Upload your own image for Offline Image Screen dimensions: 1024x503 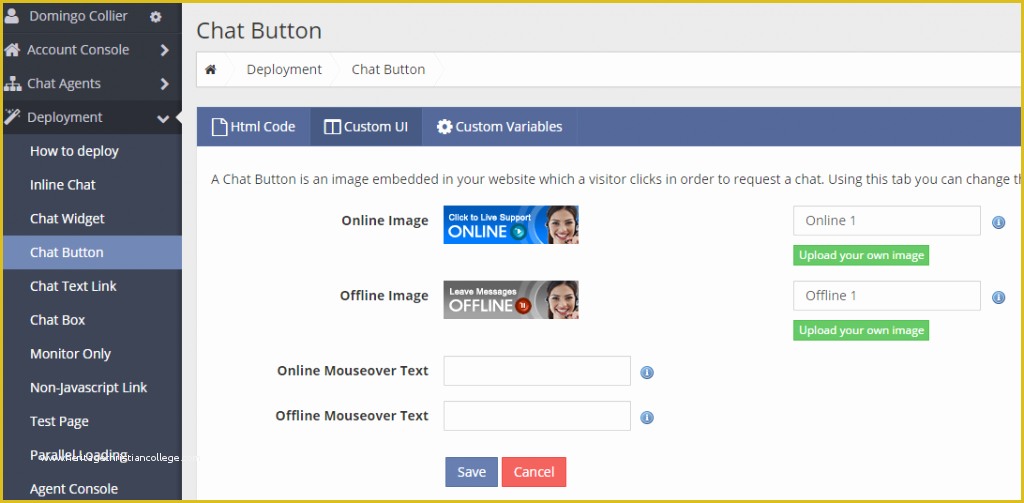(x=861, y=331)
